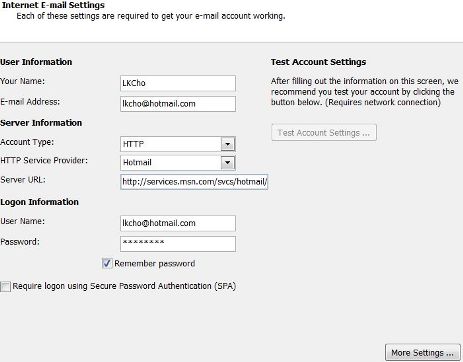Click the User Name logon field
This screenshot has height=362, width=463.
[178, 223]
